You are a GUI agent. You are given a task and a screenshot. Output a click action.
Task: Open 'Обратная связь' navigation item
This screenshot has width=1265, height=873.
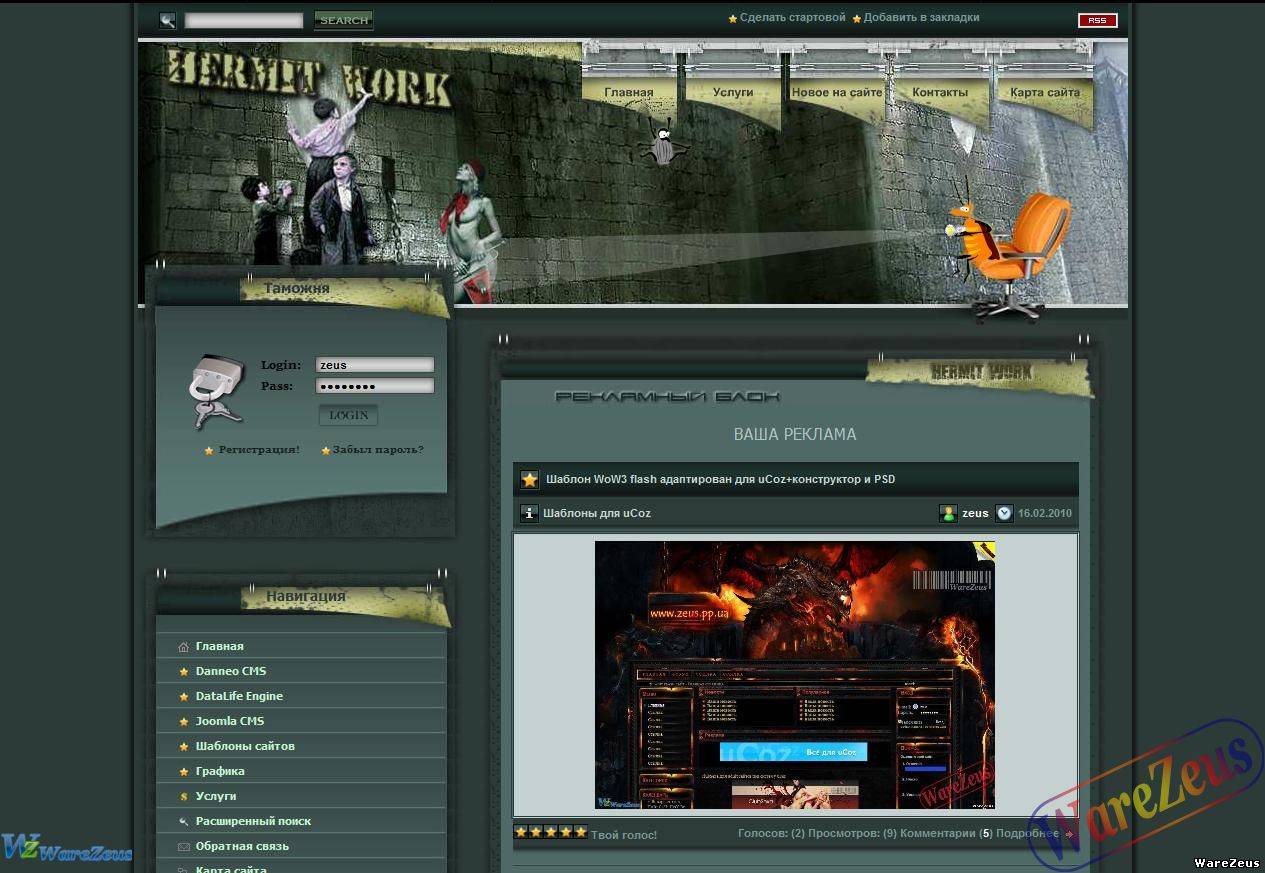(242, 846)
